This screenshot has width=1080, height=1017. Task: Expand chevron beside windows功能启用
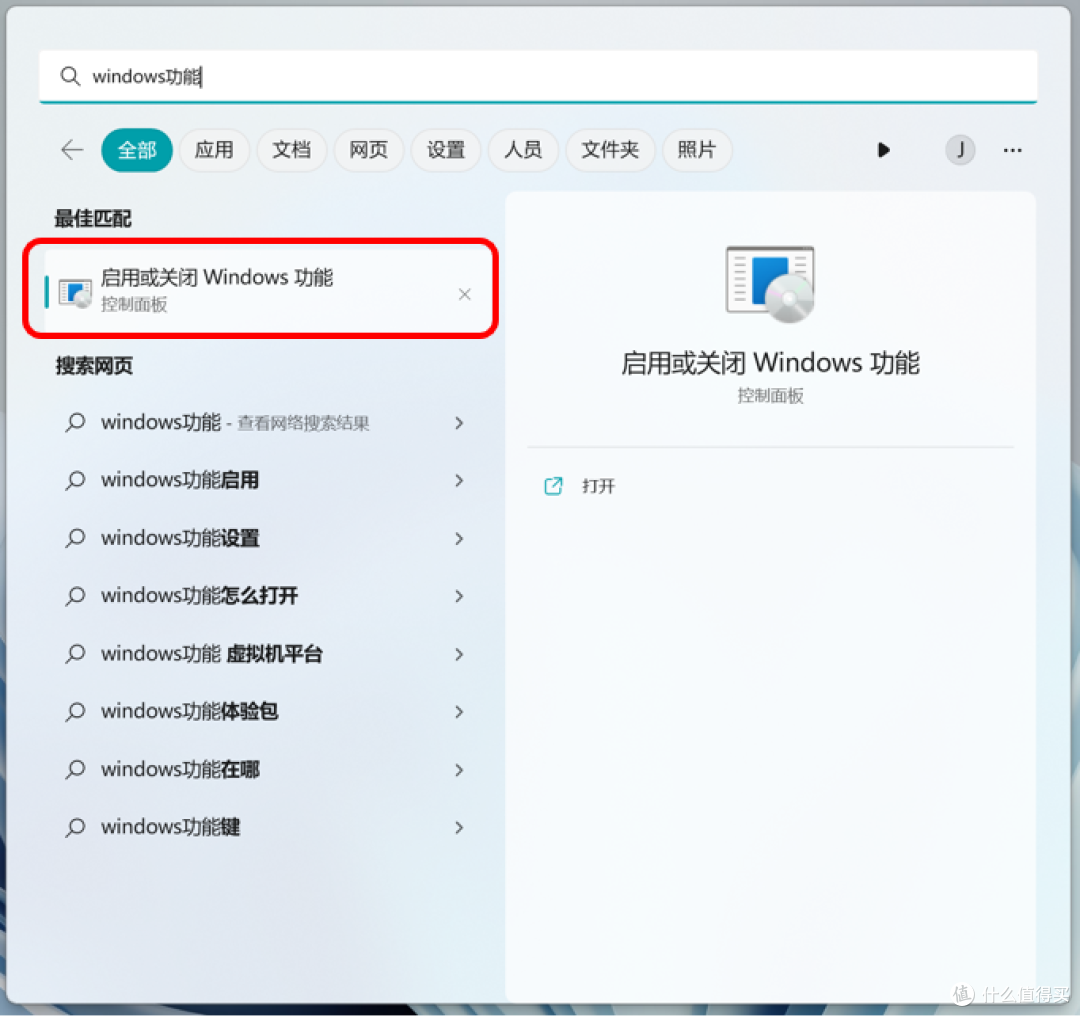click(x=459, y=481)
